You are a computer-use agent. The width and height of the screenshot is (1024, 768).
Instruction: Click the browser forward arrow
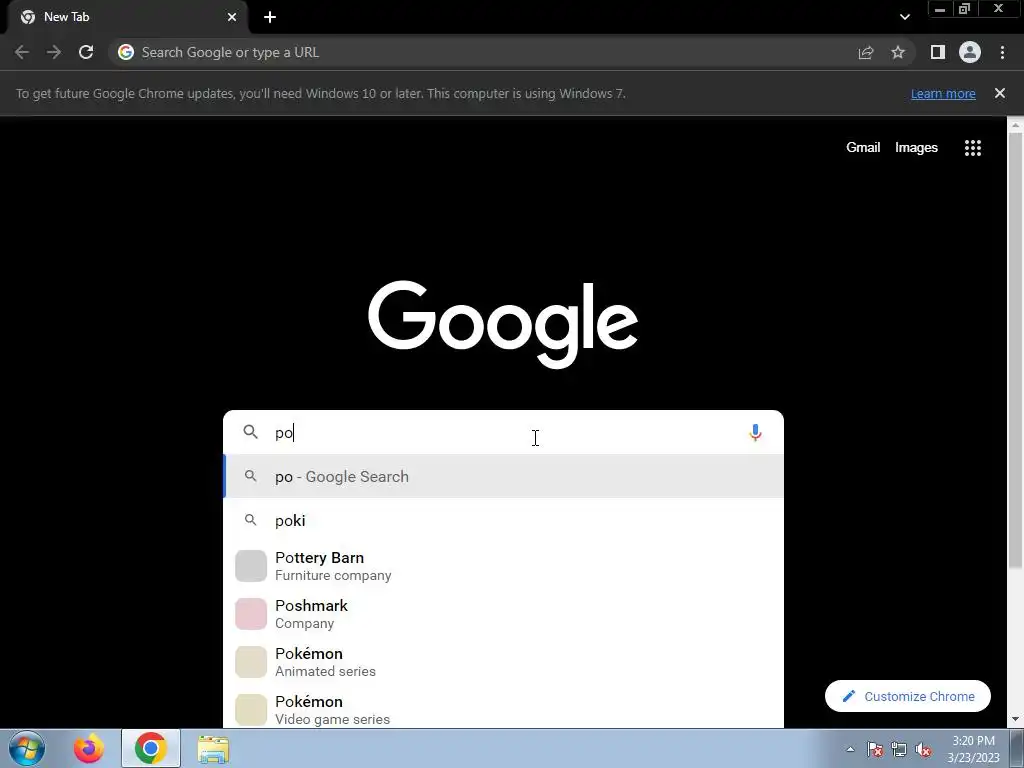point(54,52)
